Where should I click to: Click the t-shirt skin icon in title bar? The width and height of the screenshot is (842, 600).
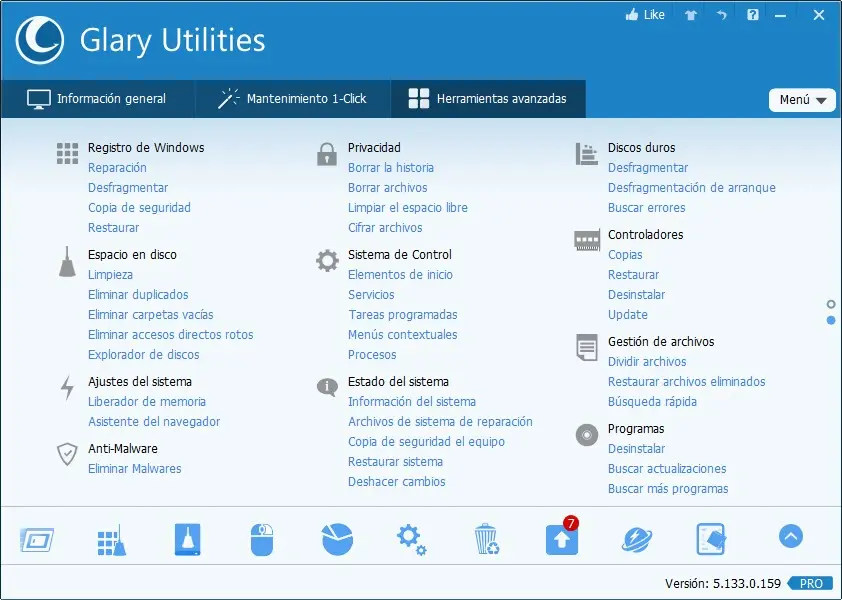(691, 15)
